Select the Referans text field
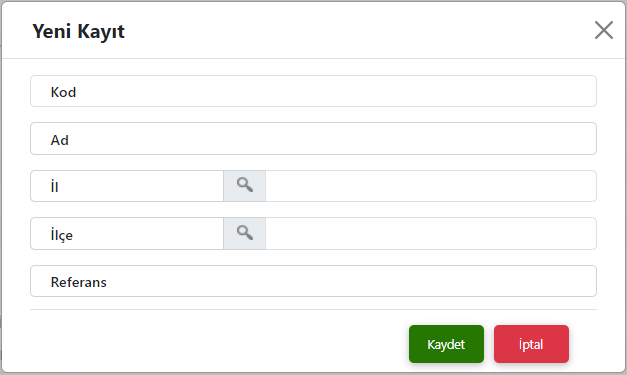The width and height of the screenshot is (627, 375). pyautogui.click(x=314, y=281)
